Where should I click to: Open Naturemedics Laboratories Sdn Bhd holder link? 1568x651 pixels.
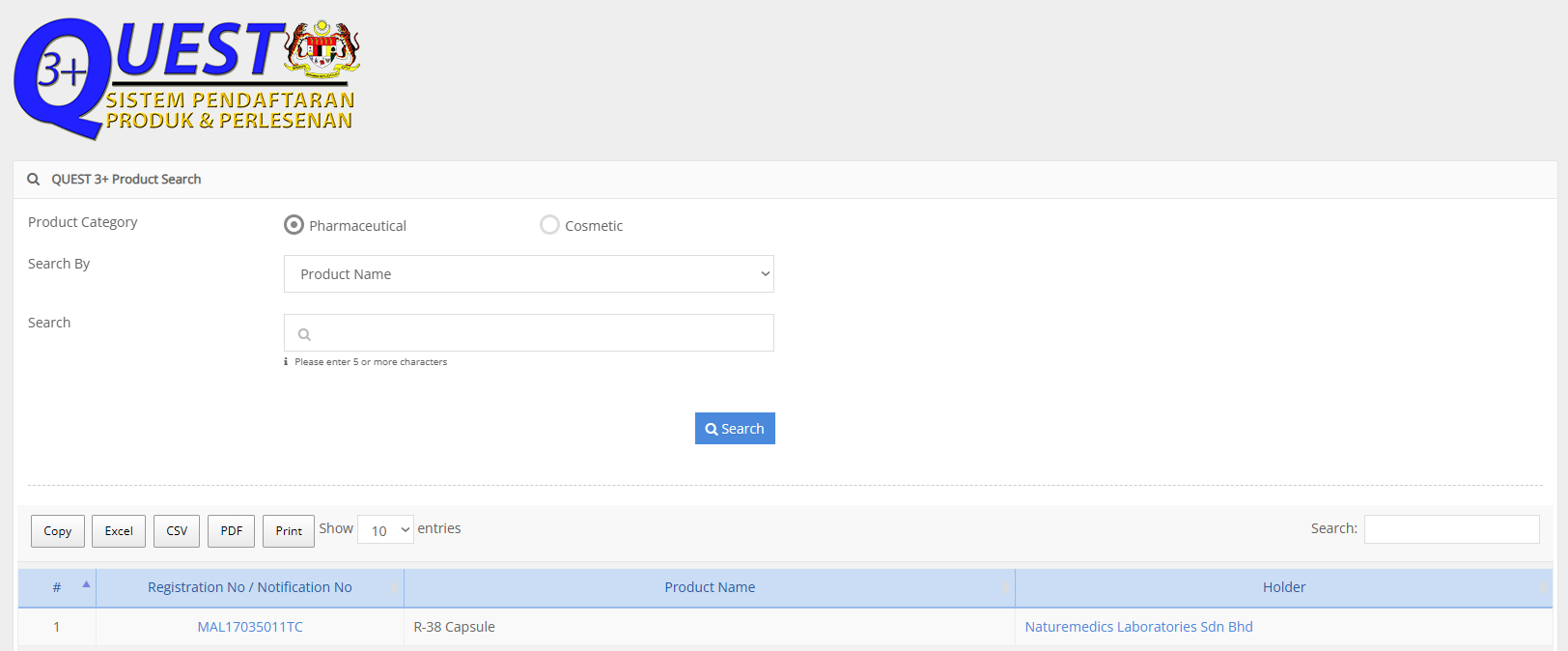click(1138, 627)
